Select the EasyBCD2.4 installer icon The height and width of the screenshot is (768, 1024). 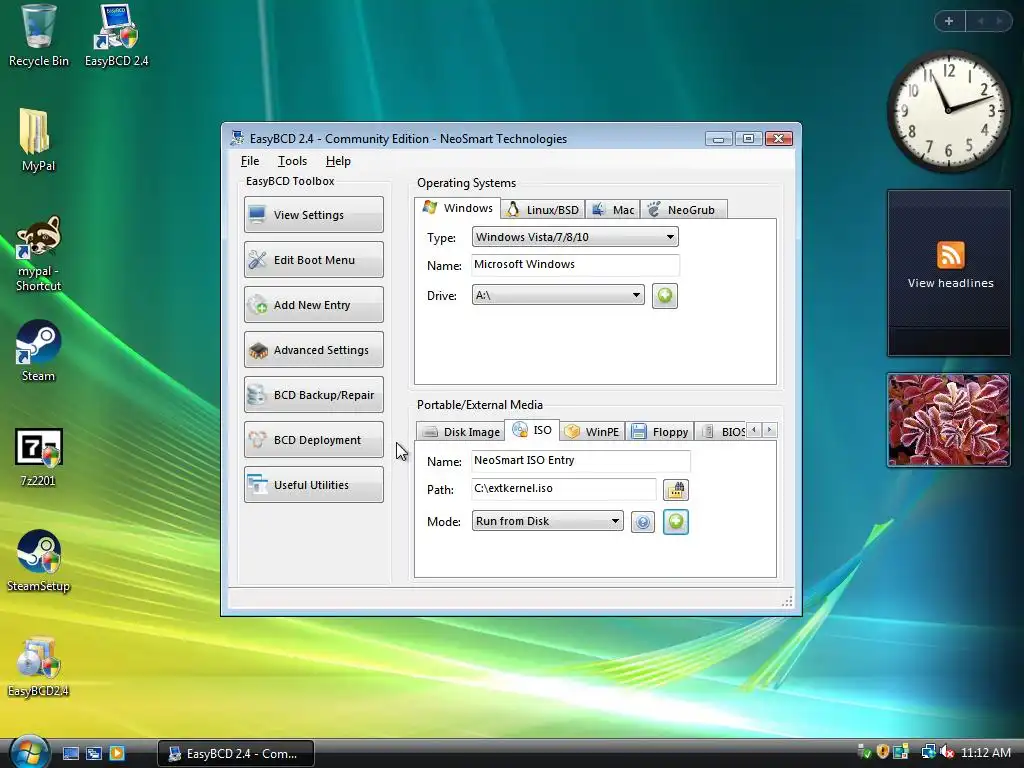pos(38,666)
